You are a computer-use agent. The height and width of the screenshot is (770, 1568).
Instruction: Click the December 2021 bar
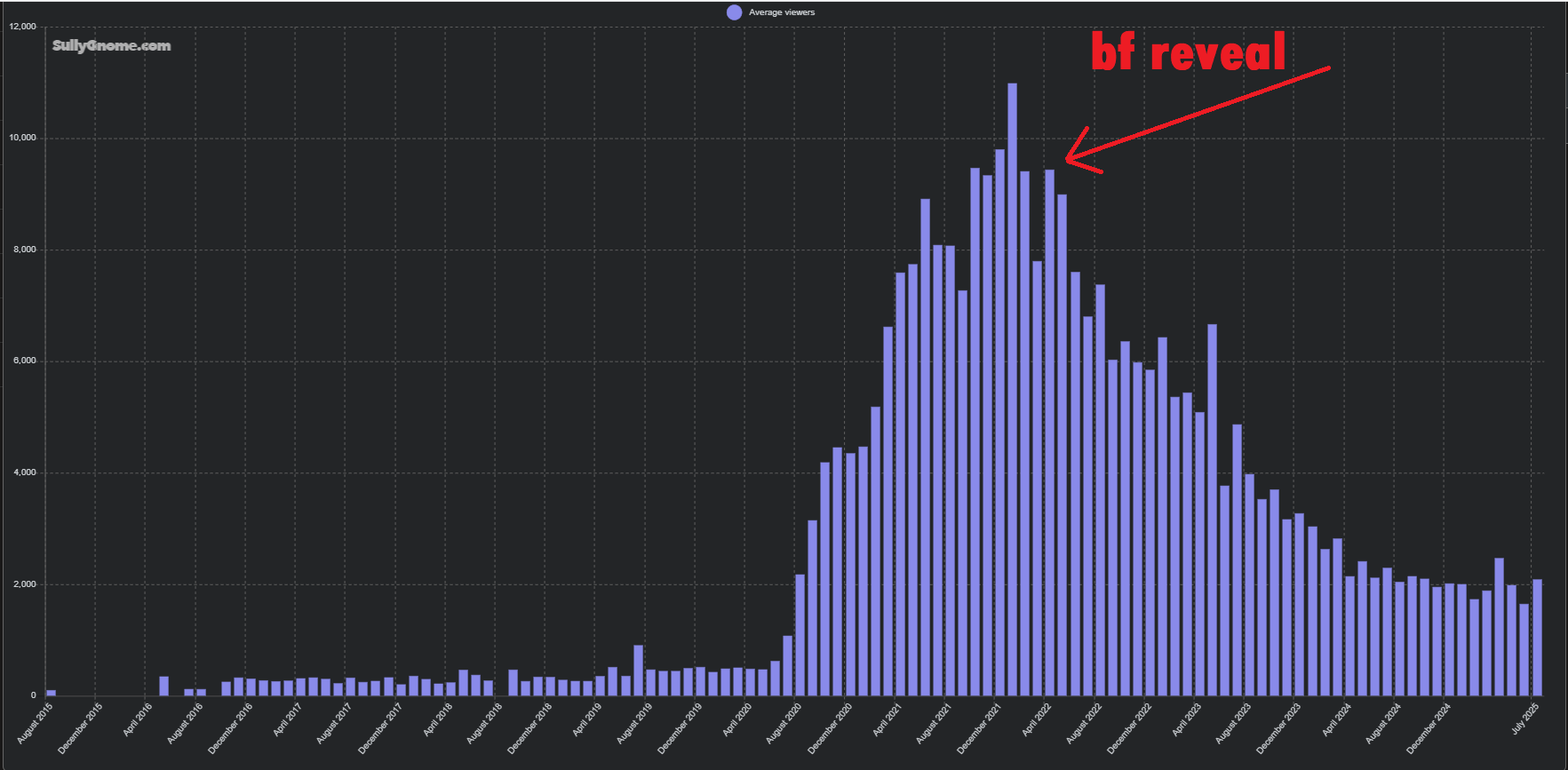click(x=999, y=423)
